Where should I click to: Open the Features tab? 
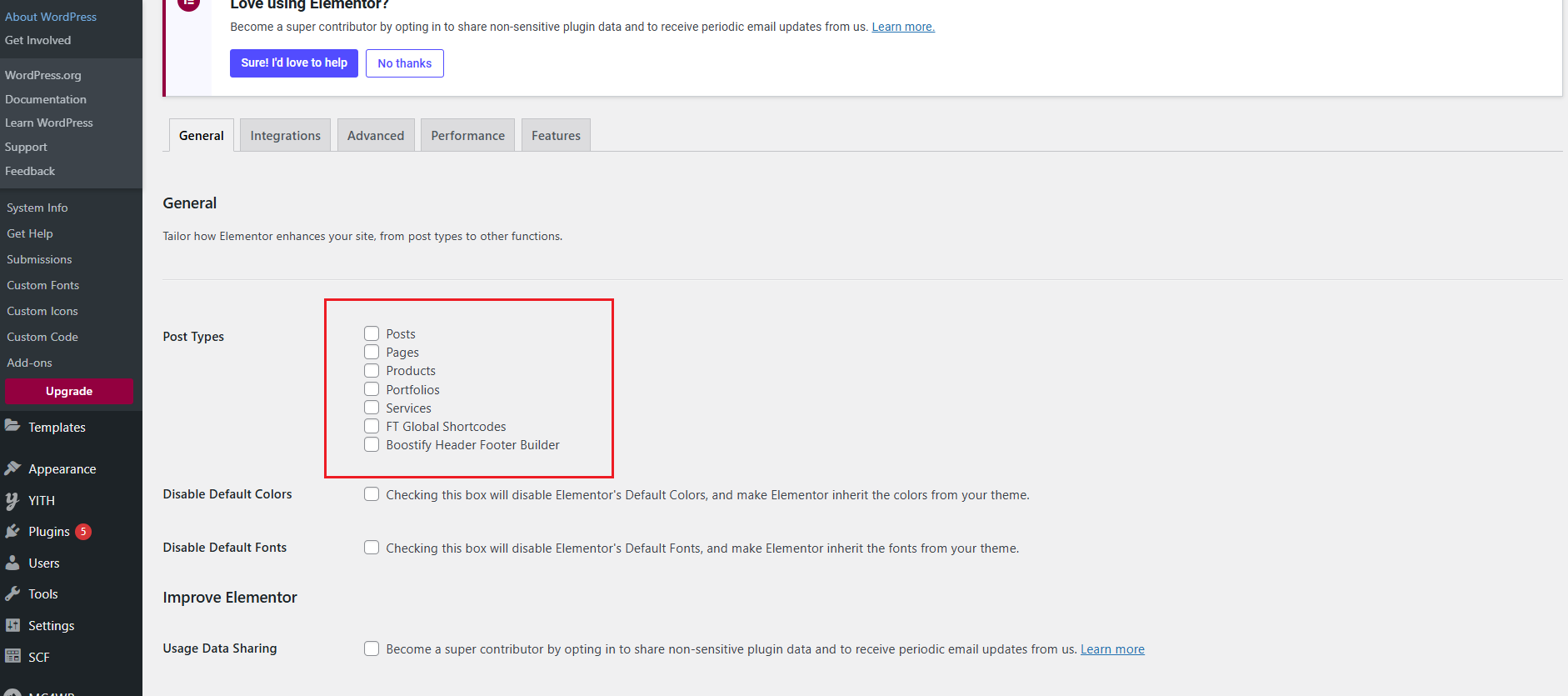556,135
